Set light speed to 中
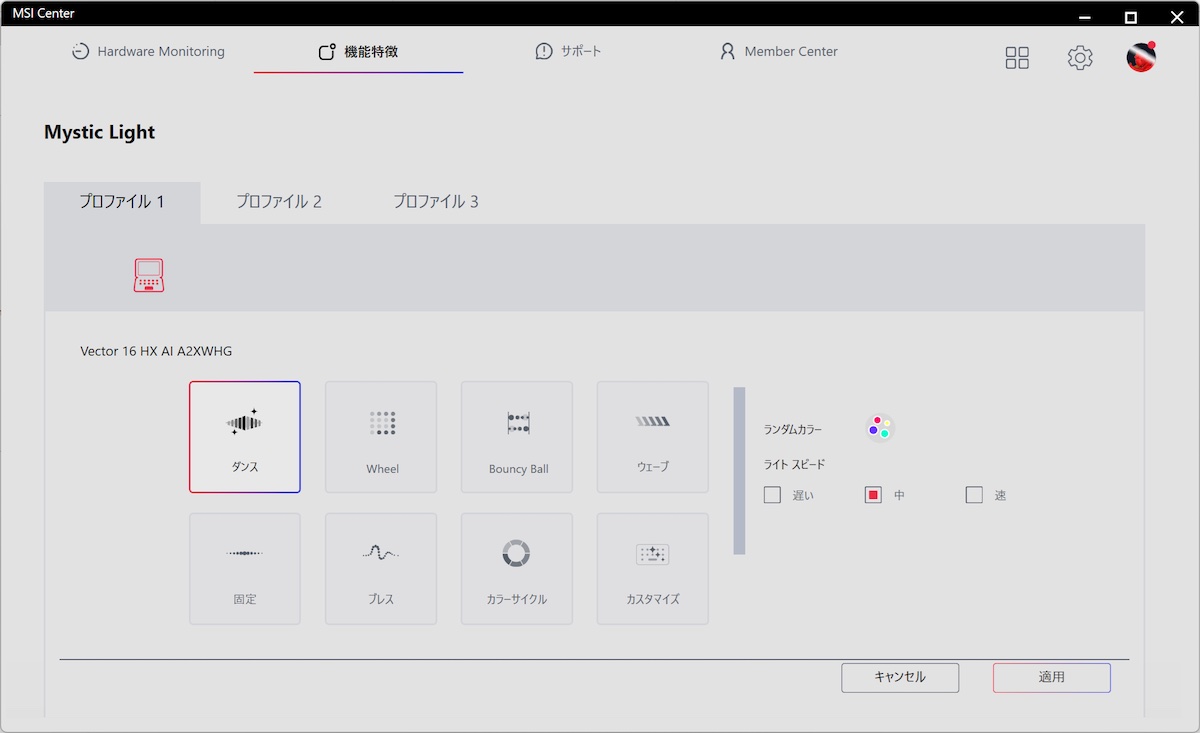Image resolution: width=1200 pixels, height=733 pixels. coord(873,495)
